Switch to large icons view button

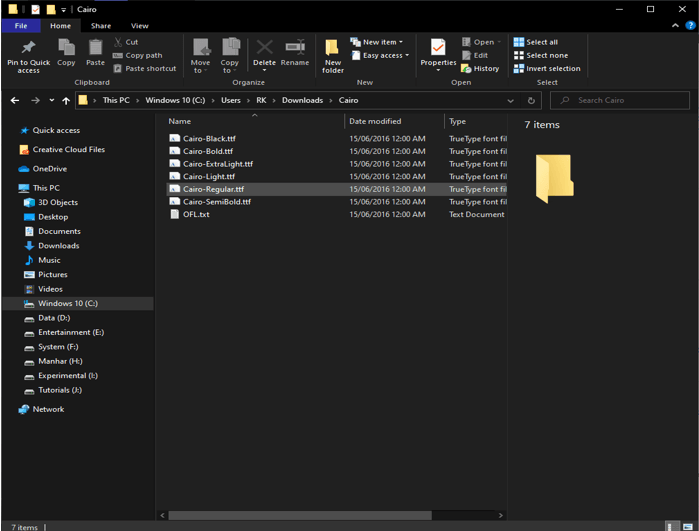pos(688,527)
